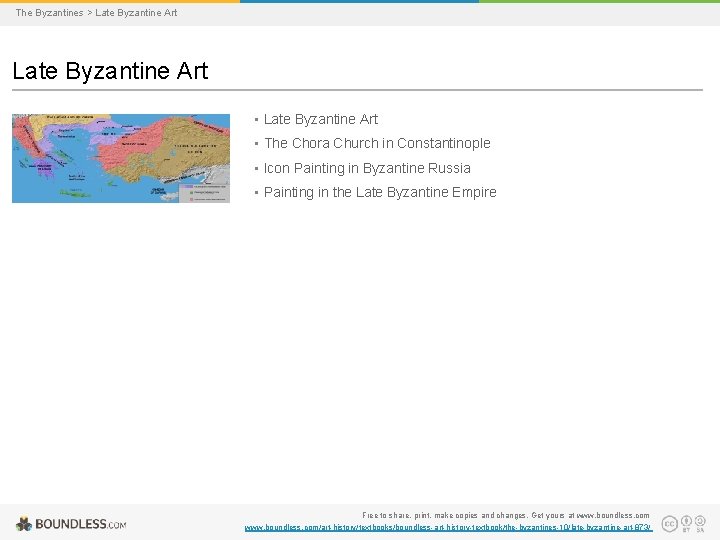Click the Creative Commons CC icon

click(669, 523)
